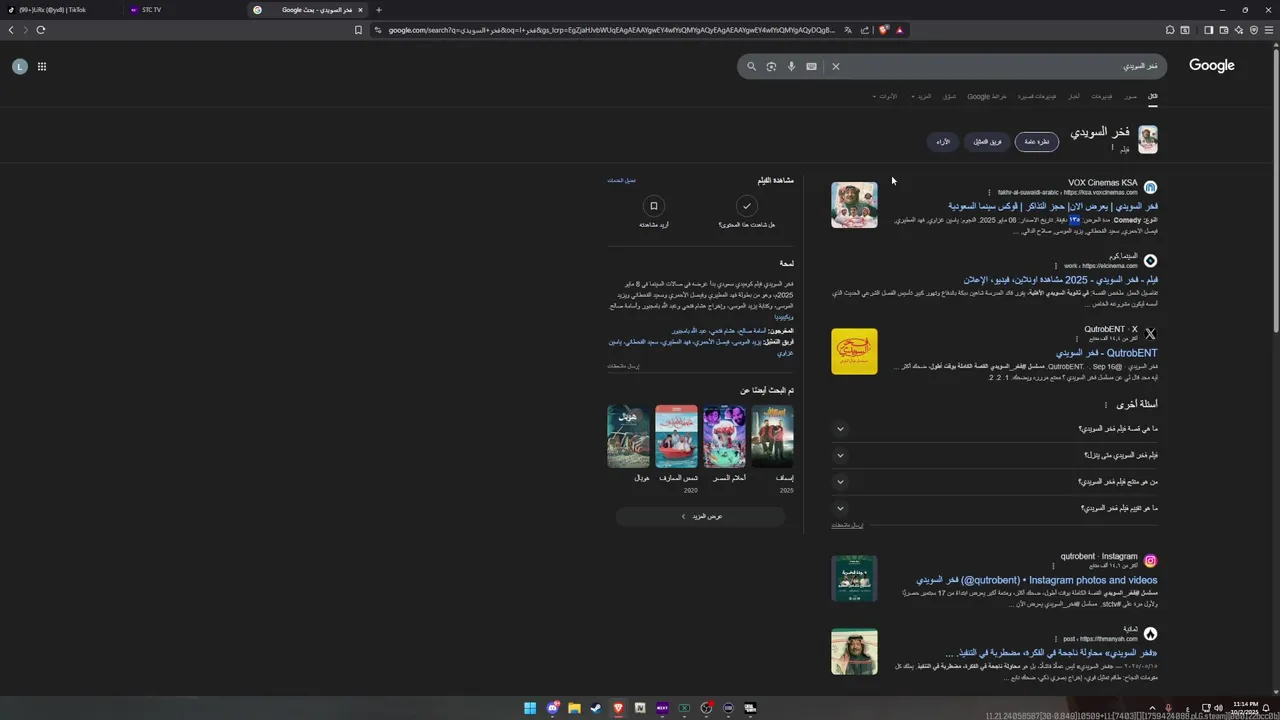1280x720 pixels.
Task: Toggle 'هل شاهدت هذا المحتوى' checkmark button
Action: (x=746, y=206)
